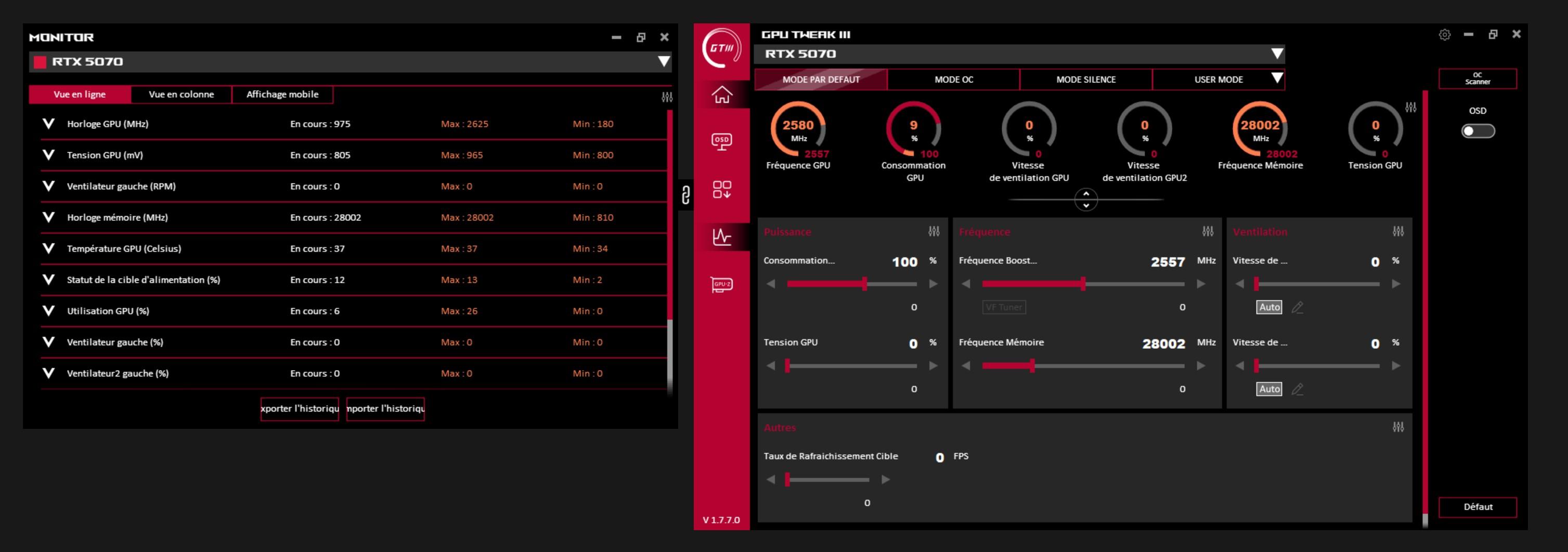This screenshot has width=1568, height=552.
Task: Open the utilities download sidebar icon
Action: (721, 189)
